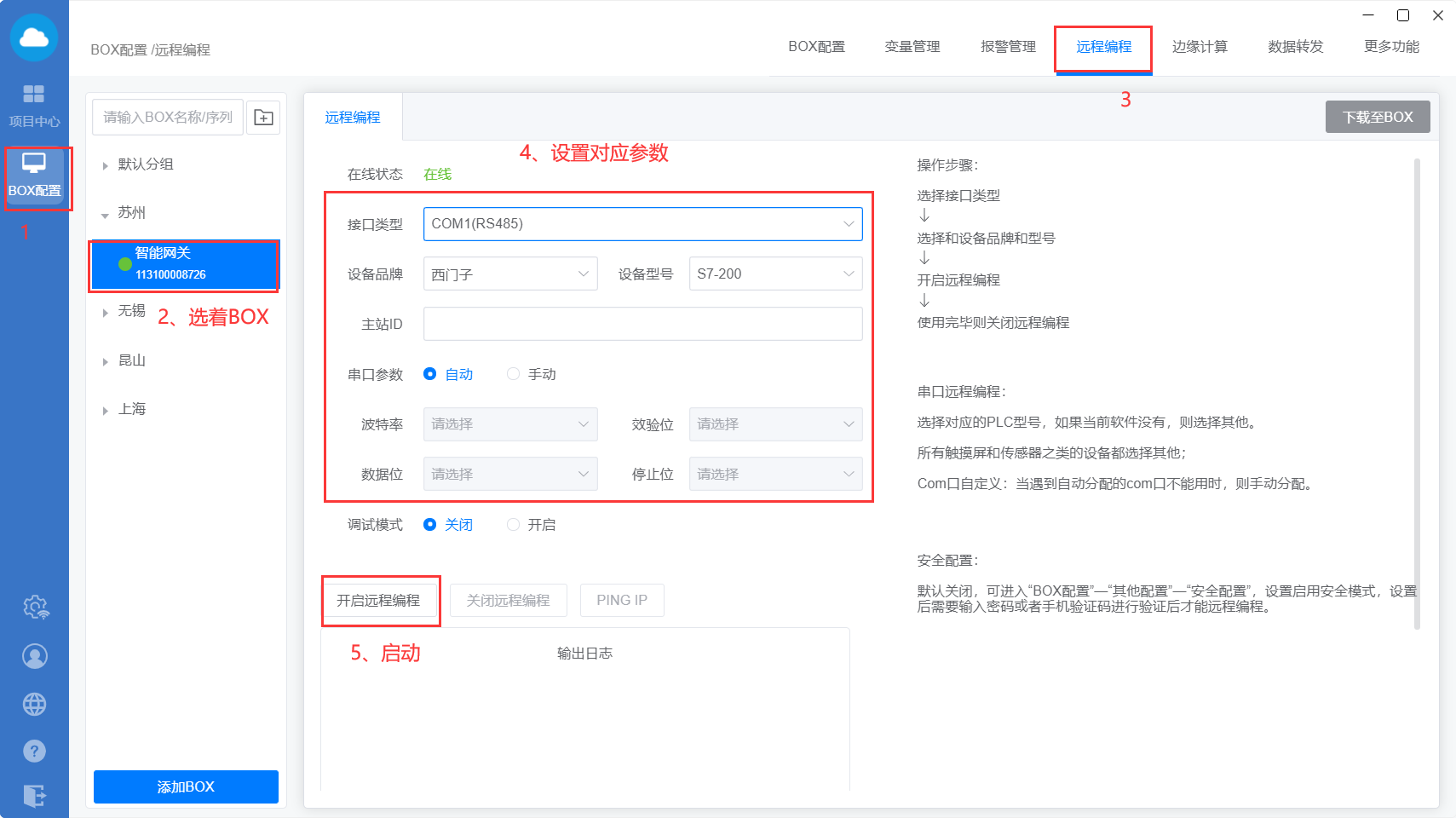This screenshot has height=818, width=1456.
Task: Select 手动 radio for serial port parameters
Action: tap(513, 374)
